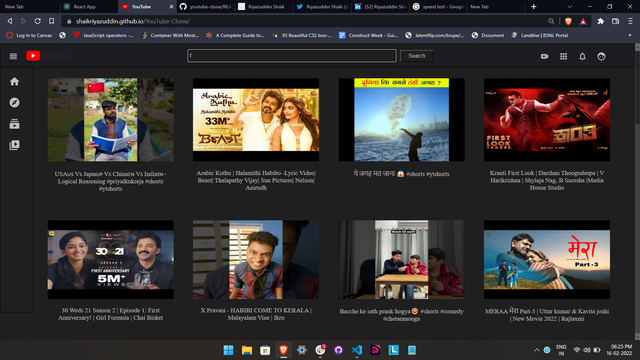Switch to the LinkedIn Riyazuddin tab
Screen dimensions: 640x360
click(380, 7)
